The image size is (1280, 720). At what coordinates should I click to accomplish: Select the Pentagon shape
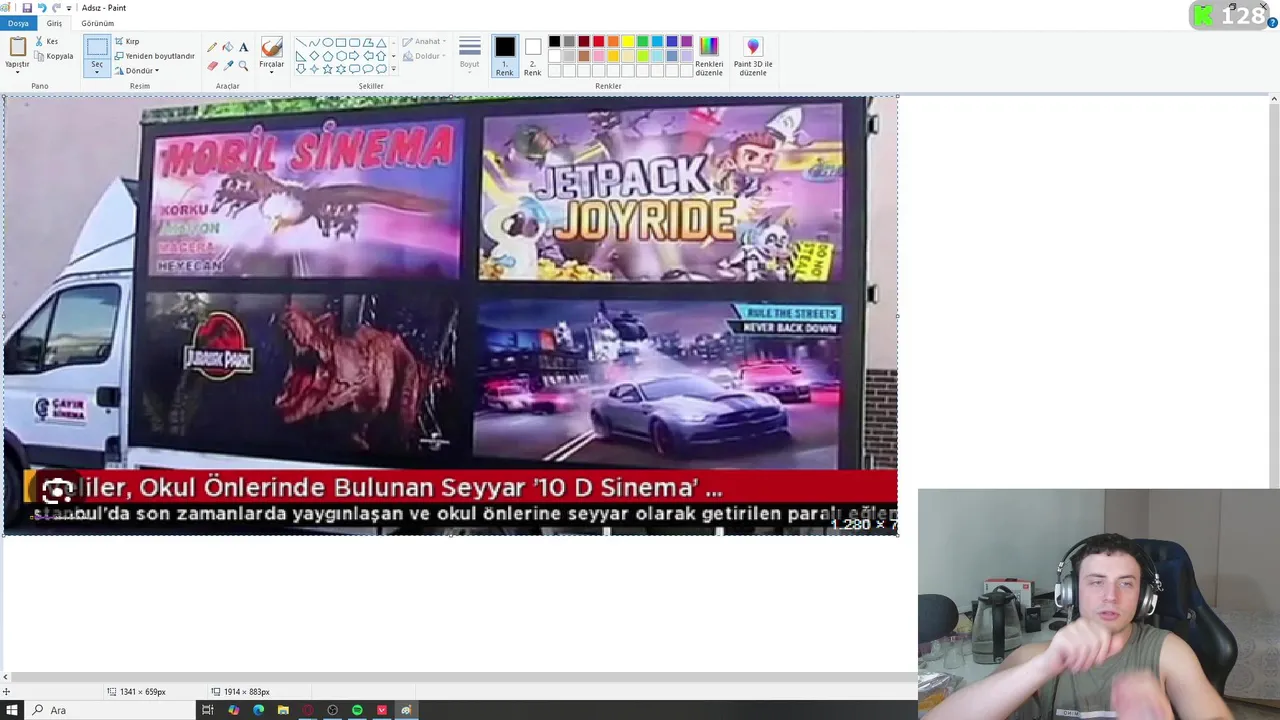click(x=328, y=56)
